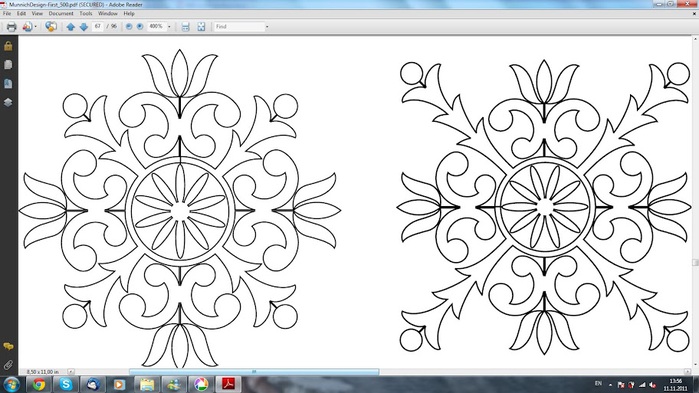The height and width of the screenshot is (393, 699).
Task: Open the Tools menu
Action: pyautogui.click(x=86, y=14)
